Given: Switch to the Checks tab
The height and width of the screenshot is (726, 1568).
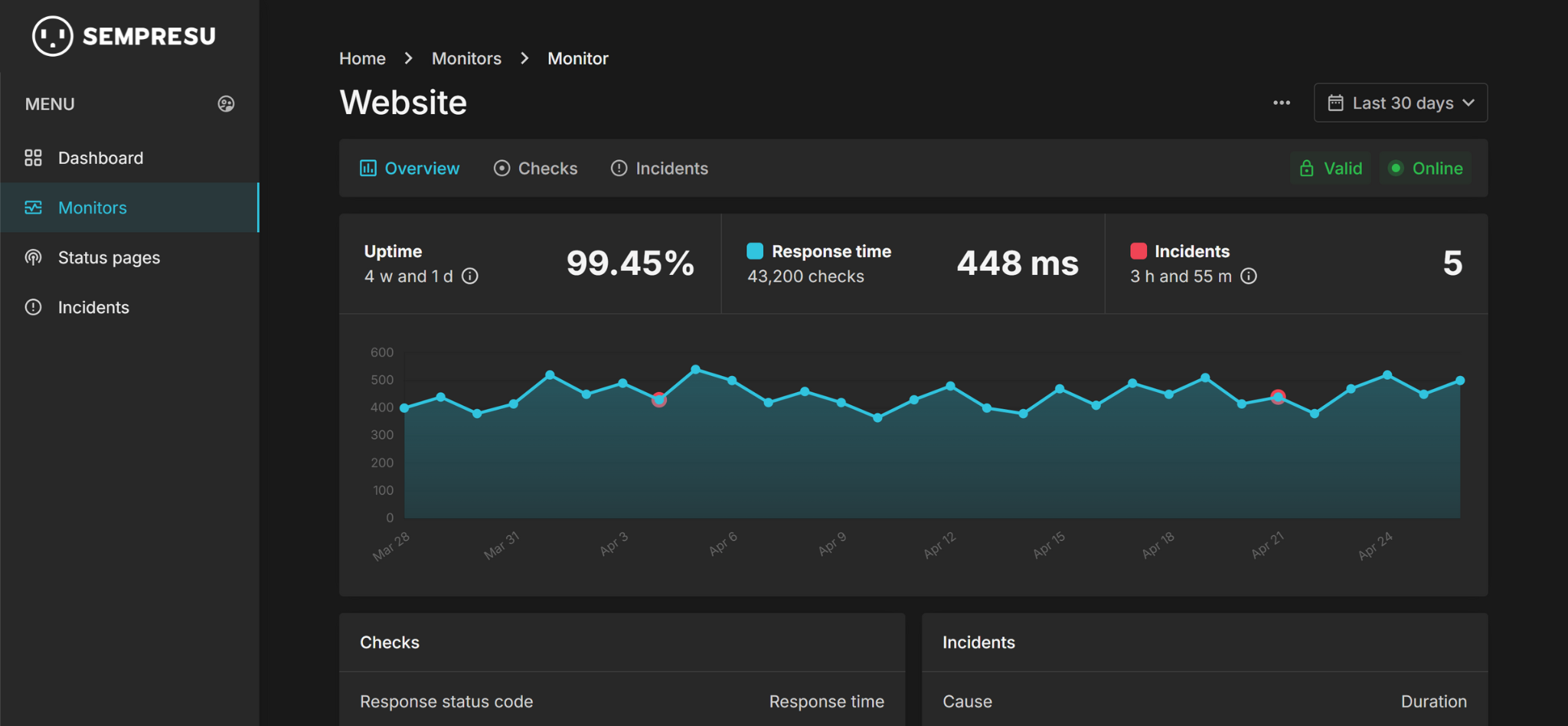Looking at the screenshot, I should coord(536,168).
